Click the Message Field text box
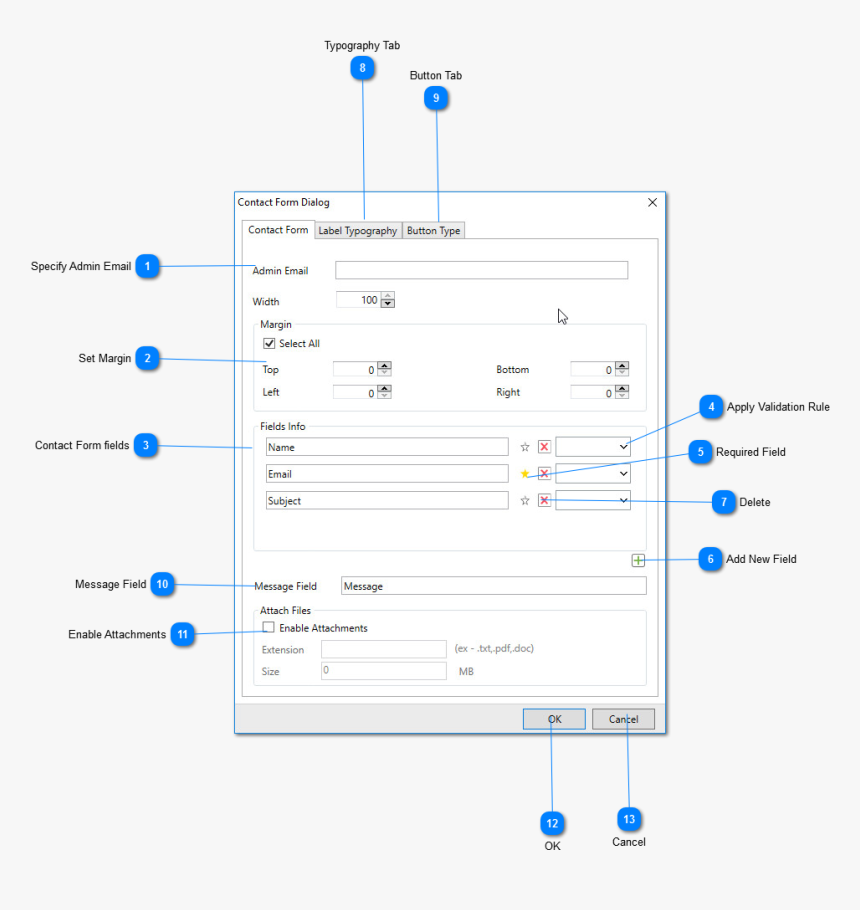The image size is (860, 910). (494, 586)
